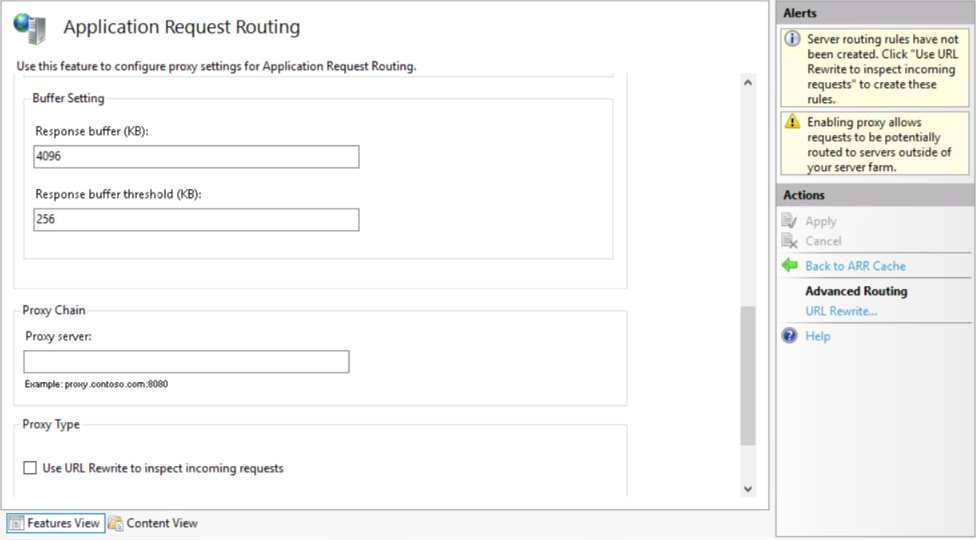Click the Cancel icon in Actions
Screen dimensions: 976x540
789,241
